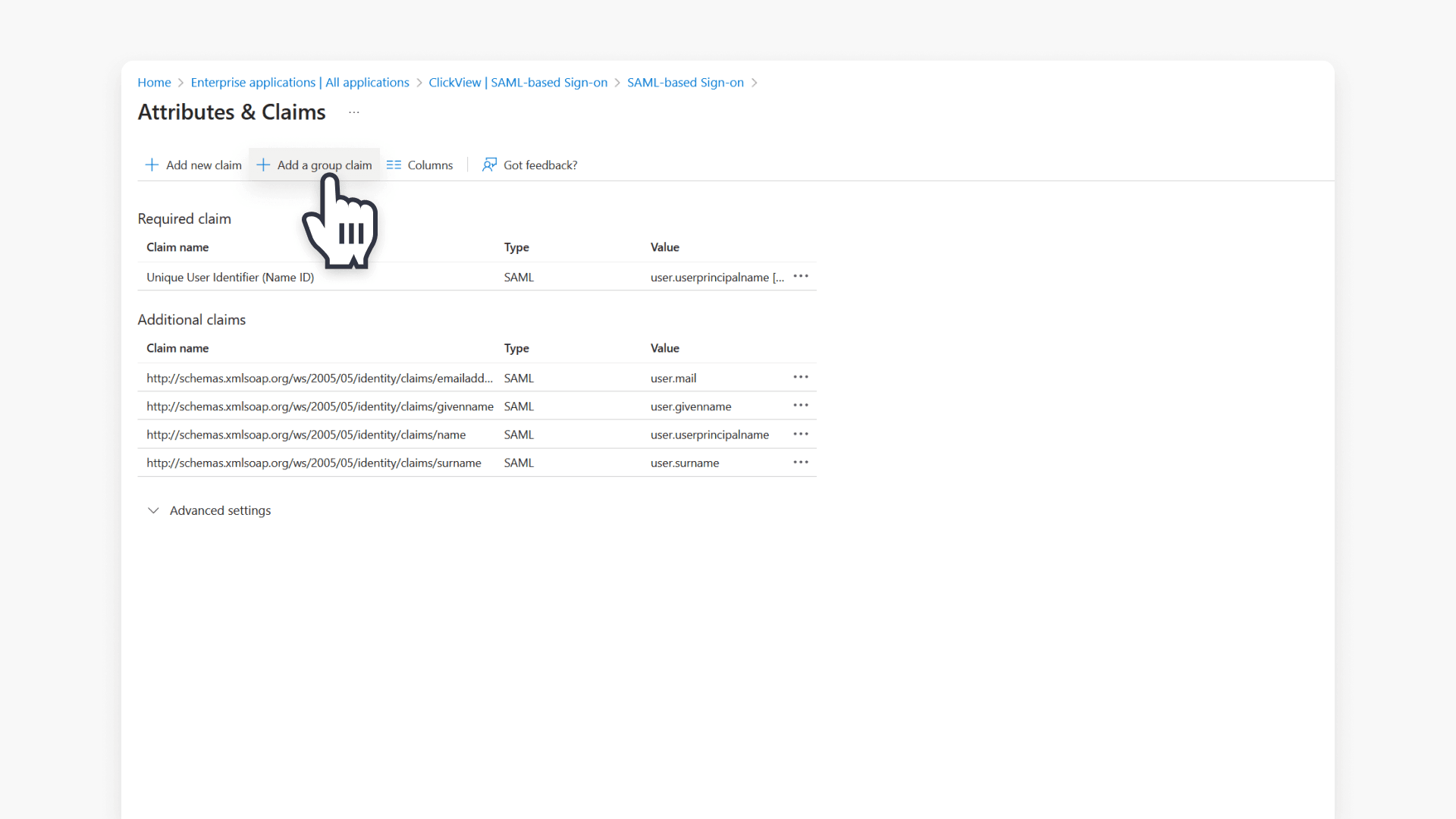Click the Columns list icon
Image resolution: width=1456 pixels, height=819 pixels.
(x=394, y=165)
